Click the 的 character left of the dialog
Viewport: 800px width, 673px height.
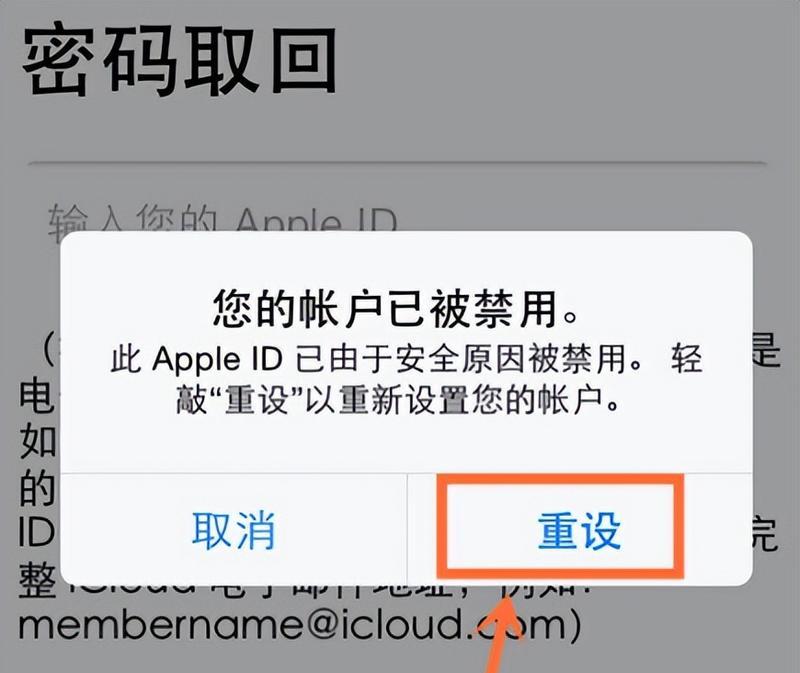[39, 488]
